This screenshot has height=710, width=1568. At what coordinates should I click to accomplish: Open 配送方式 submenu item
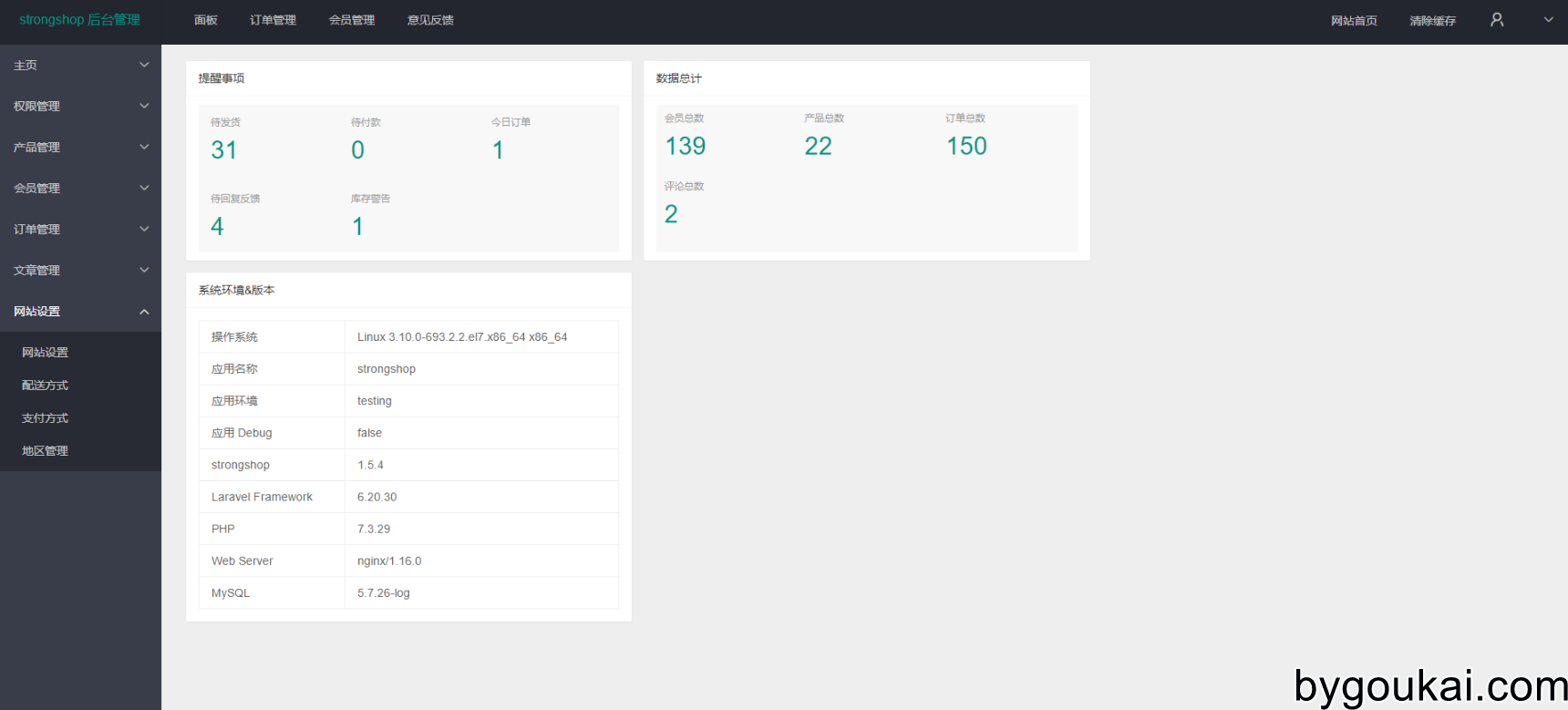click(46, 386)
